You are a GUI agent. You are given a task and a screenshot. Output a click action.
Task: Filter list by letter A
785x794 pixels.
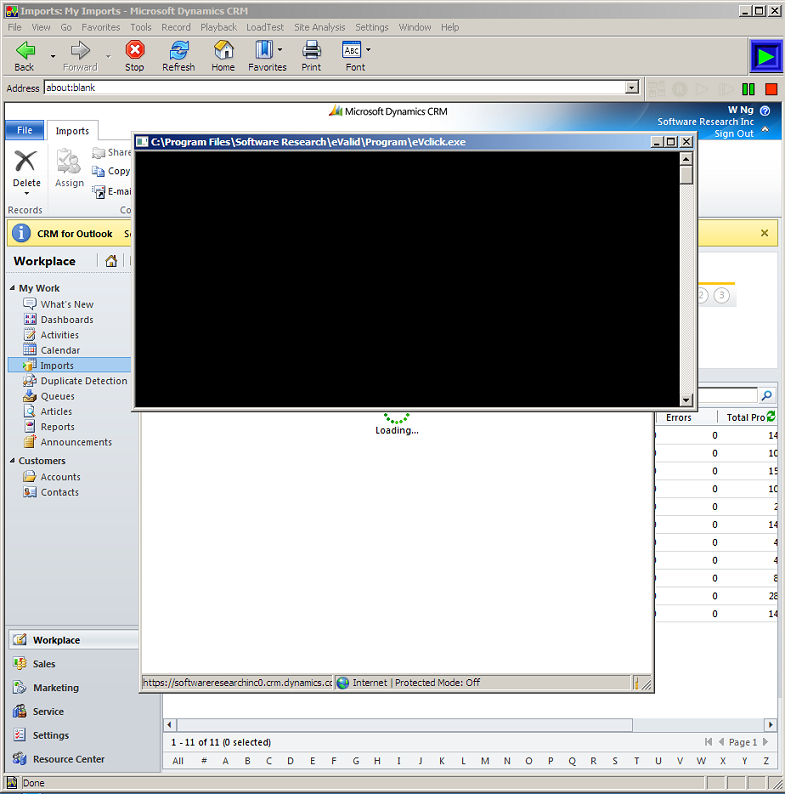(225, 761)
